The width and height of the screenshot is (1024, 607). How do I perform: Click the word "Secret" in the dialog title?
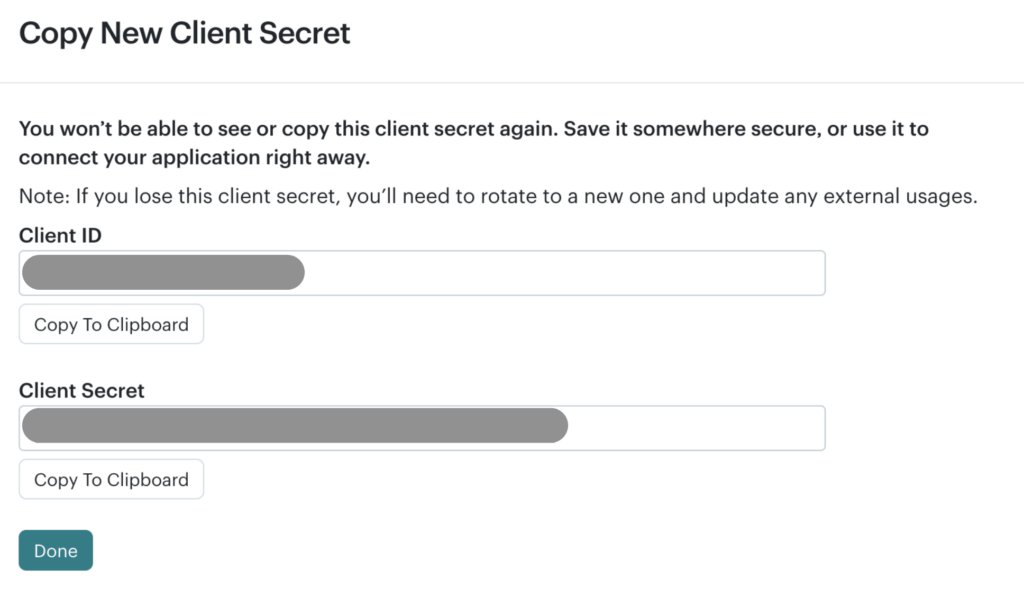pos(305,33)
